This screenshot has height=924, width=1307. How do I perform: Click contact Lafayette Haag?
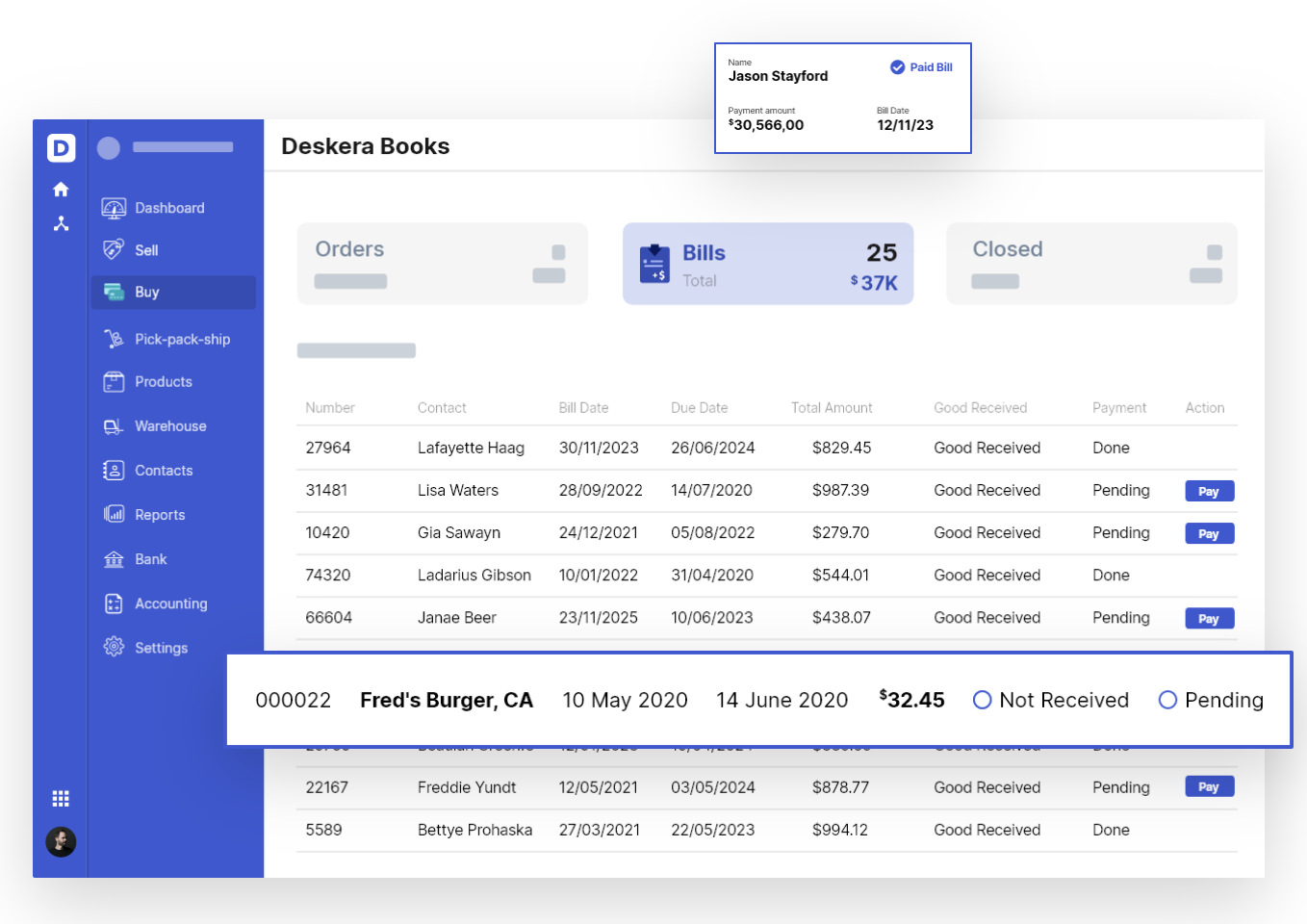(x=471, y=448)
